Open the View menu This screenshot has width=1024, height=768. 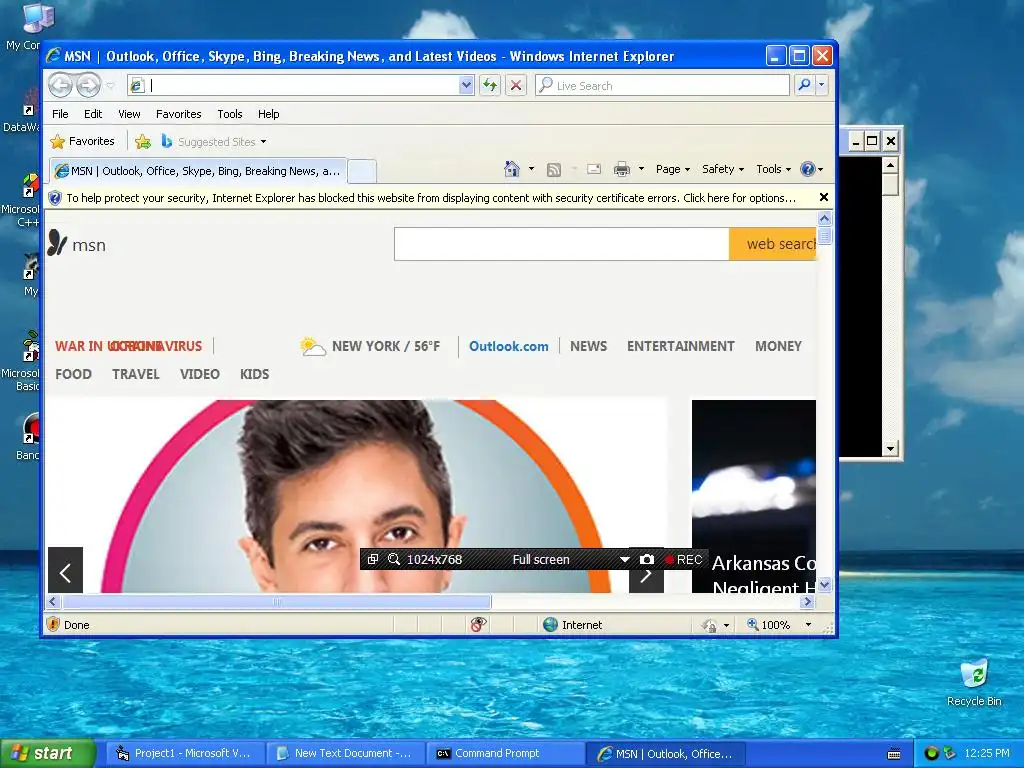coord(129,114)
